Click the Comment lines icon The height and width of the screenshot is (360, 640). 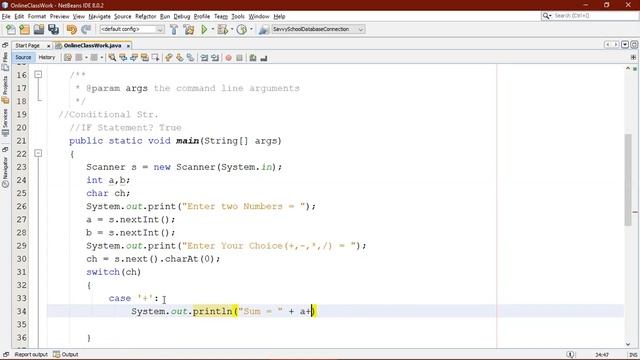point(253,58)
